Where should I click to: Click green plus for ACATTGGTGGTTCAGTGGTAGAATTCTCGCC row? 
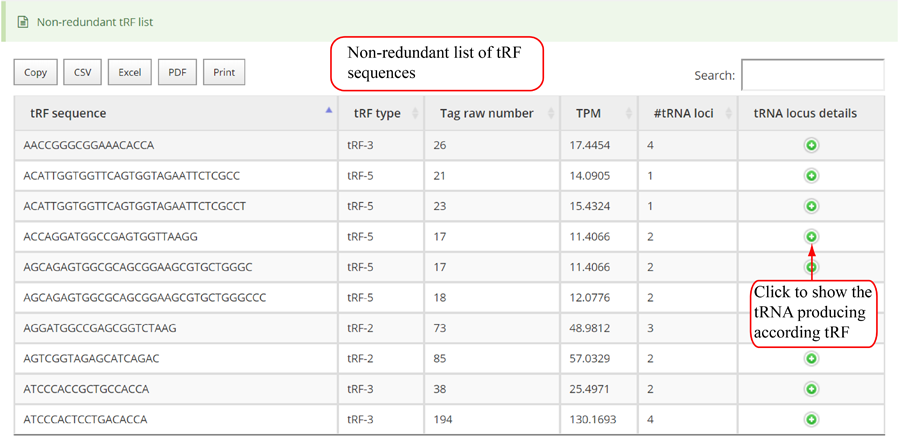[x=811, y=176]
